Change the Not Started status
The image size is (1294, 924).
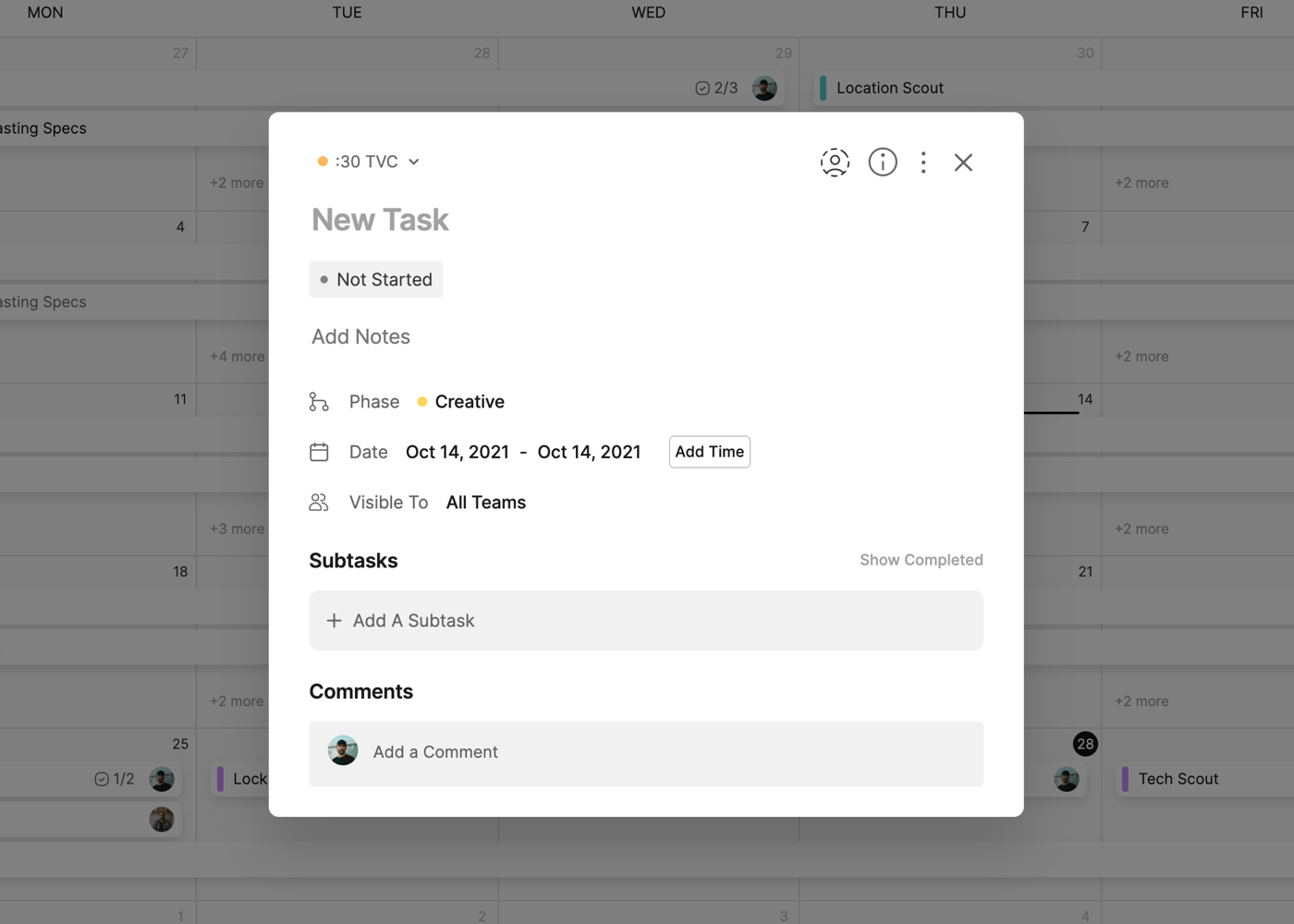376,280
